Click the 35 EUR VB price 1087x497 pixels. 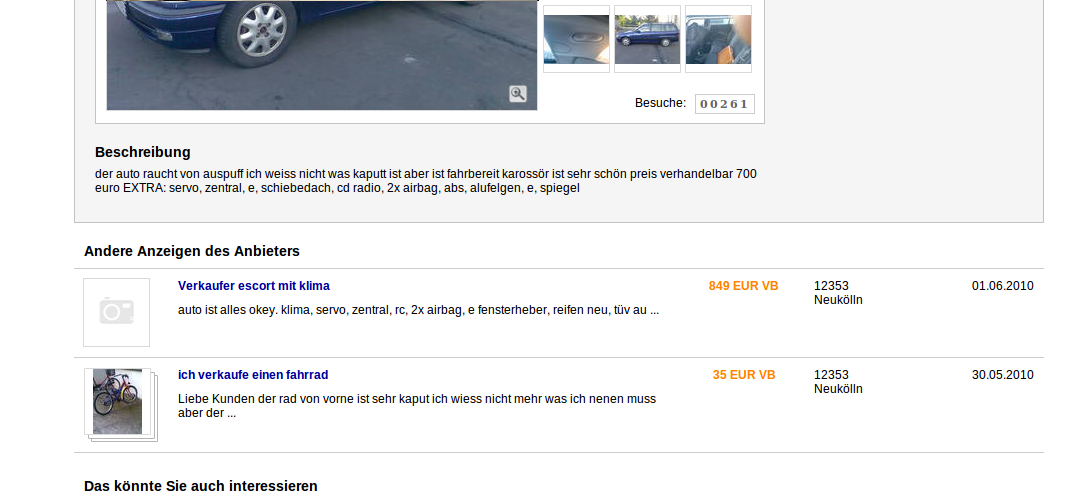click(744, 375)
